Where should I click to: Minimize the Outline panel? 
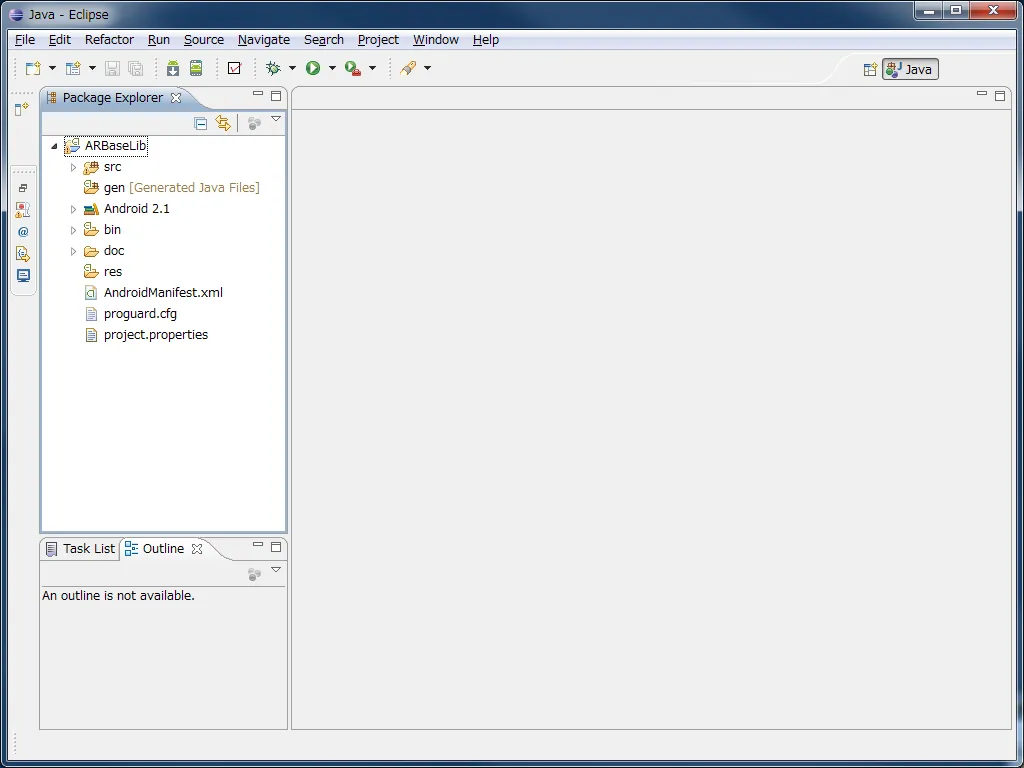click(258, 545)
